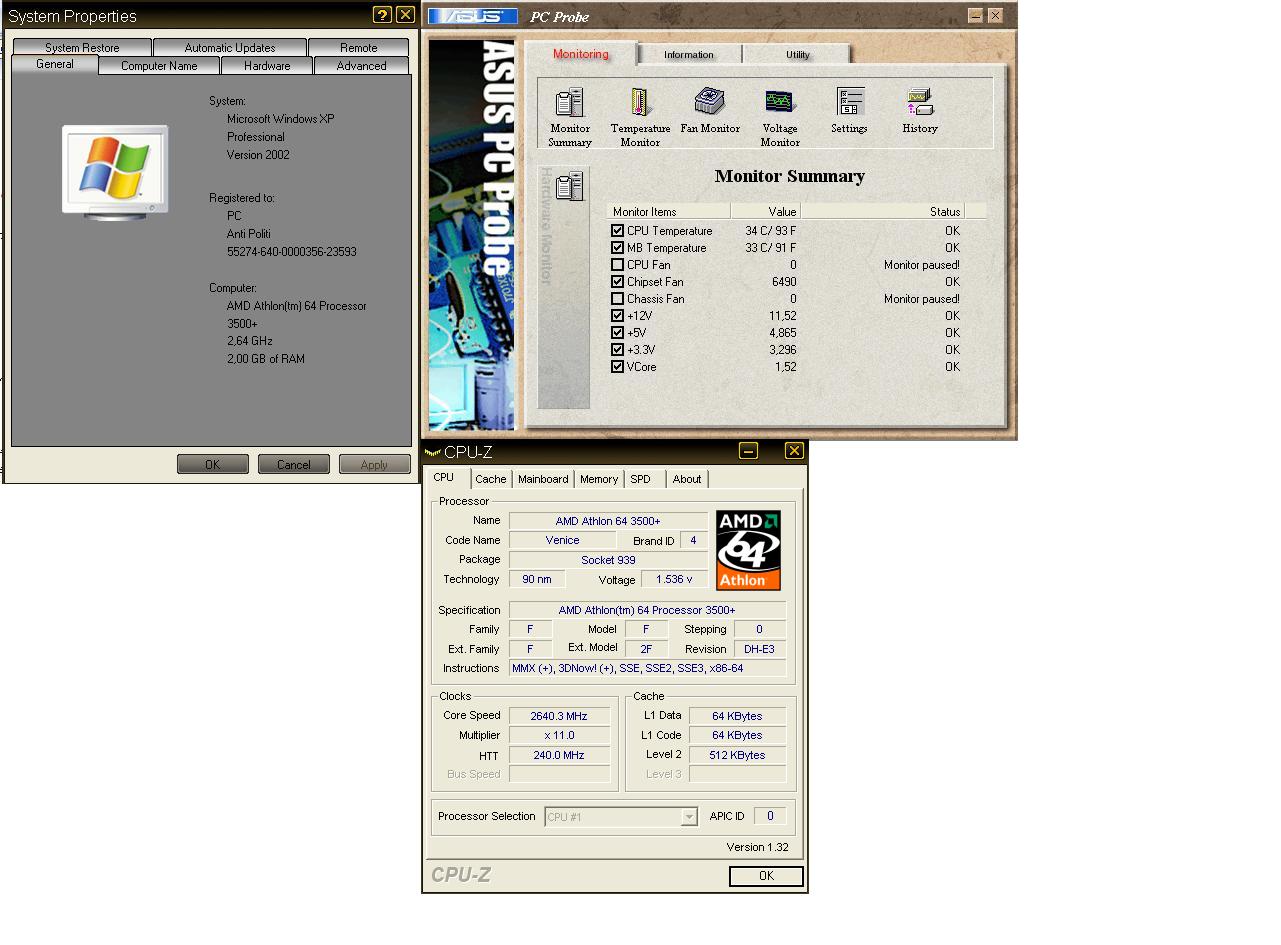Minimize the CPU-Z window
This screenshot has width=1281, height=945.
point(748,451)
